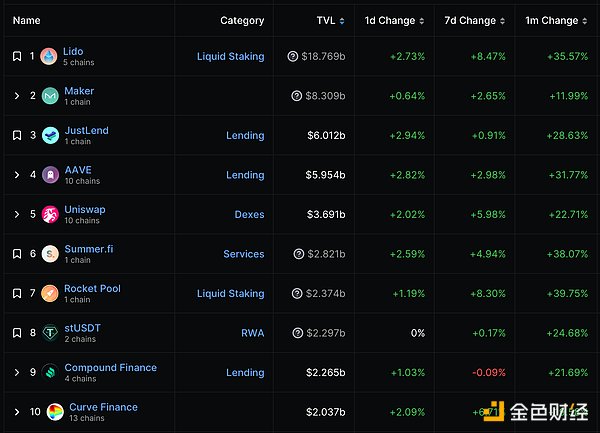This screenshot has width=600, height=433.
Task: Click the Curve Finance rainbow logo
Action: 54,412
